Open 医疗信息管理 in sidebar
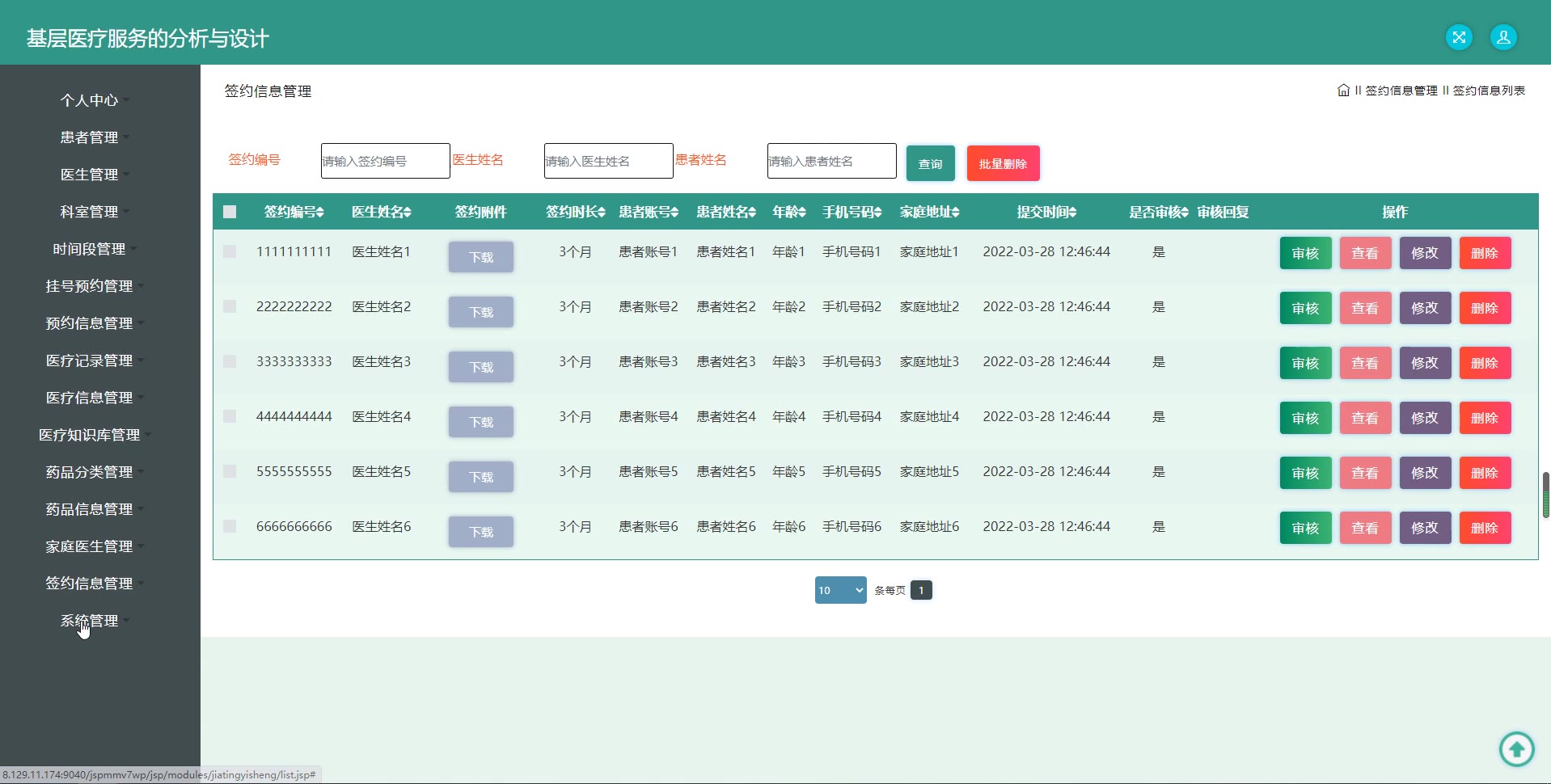1551x784 pixels. tap(95, 398)
